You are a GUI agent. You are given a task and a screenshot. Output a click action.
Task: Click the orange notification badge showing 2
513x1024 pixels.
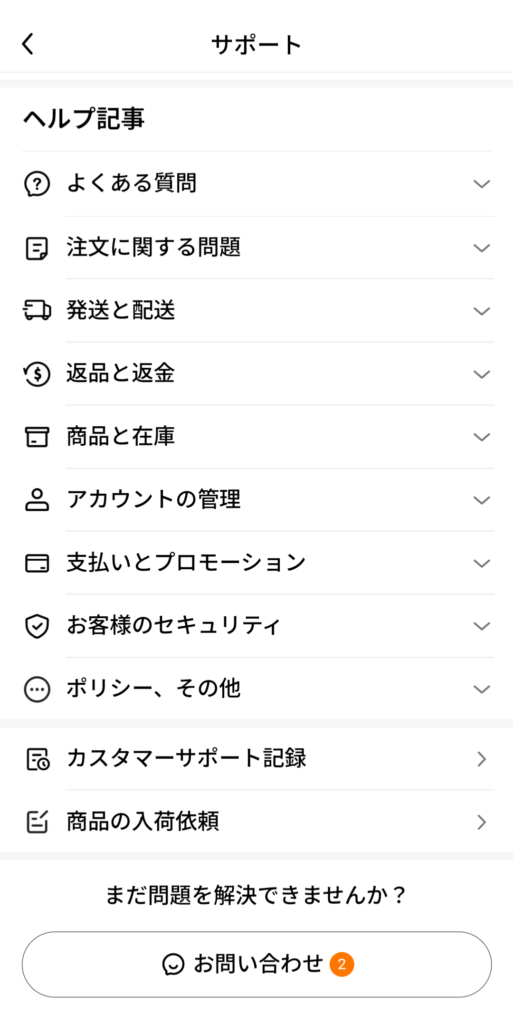(x=342, y=964)
